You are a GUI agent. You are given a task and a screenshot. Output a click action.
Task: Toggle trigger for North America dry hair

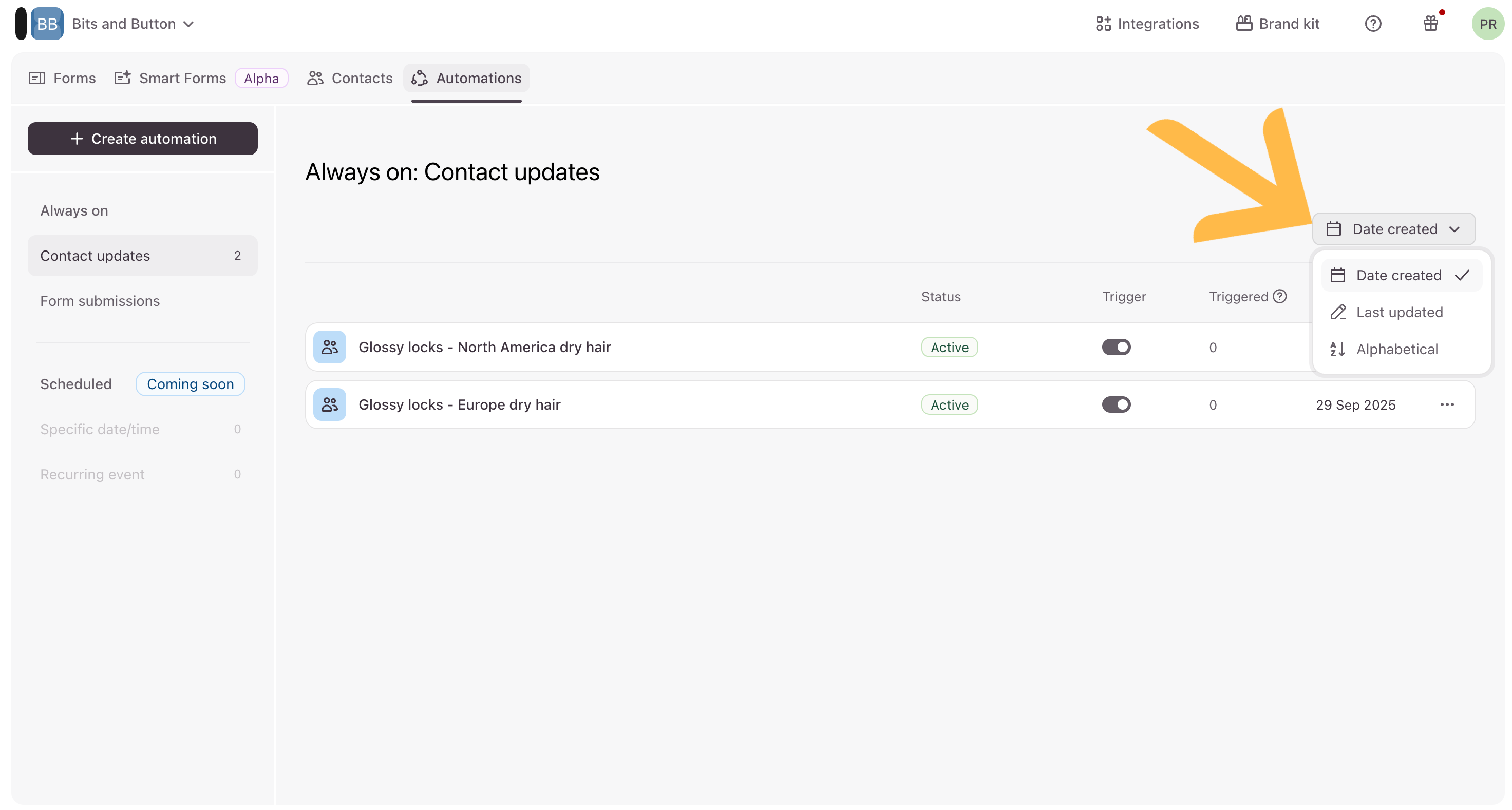coord(1116,347)
